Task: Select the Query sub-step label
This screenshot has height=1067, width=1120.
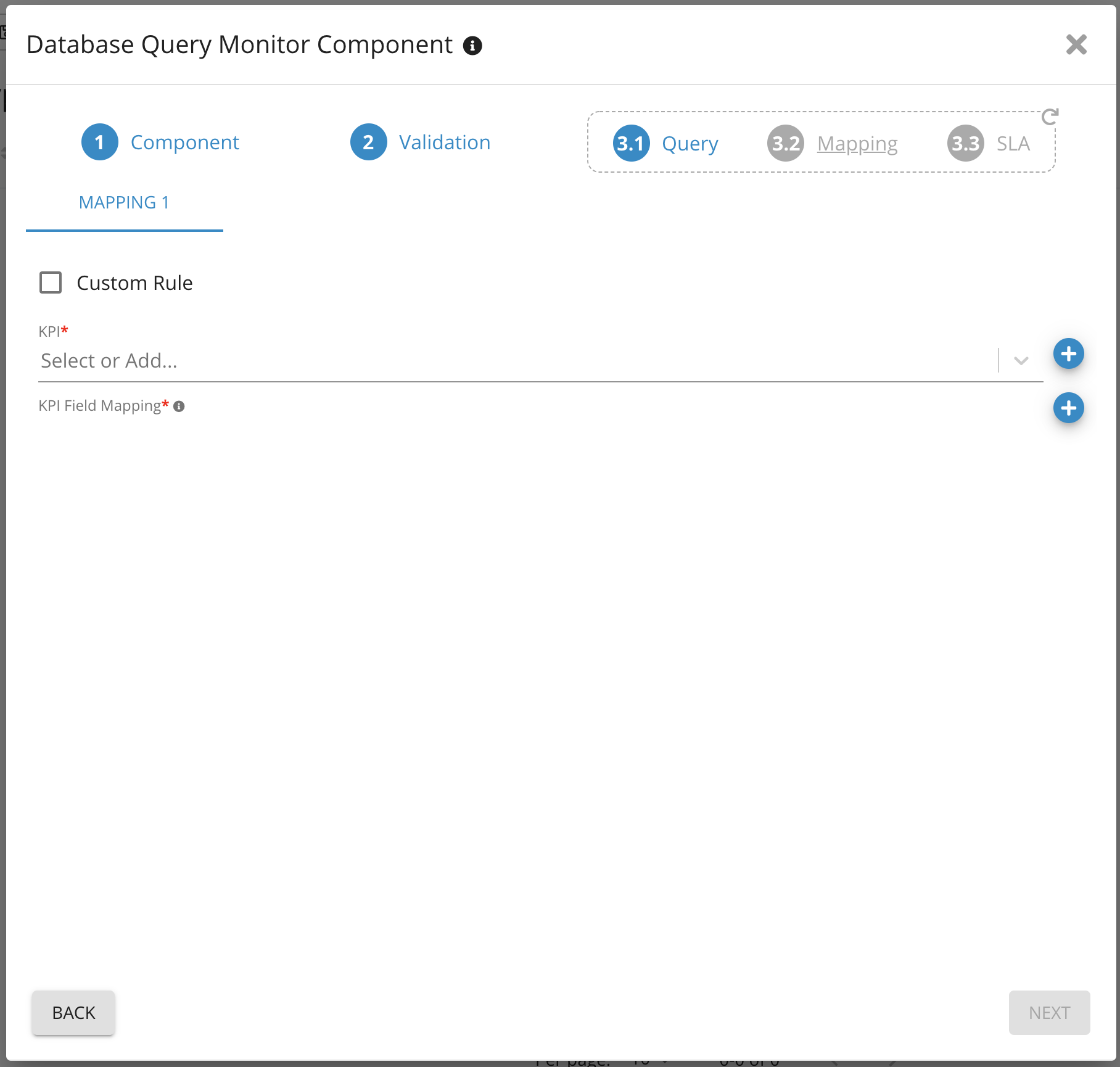Action: click(x=690, y=144)
